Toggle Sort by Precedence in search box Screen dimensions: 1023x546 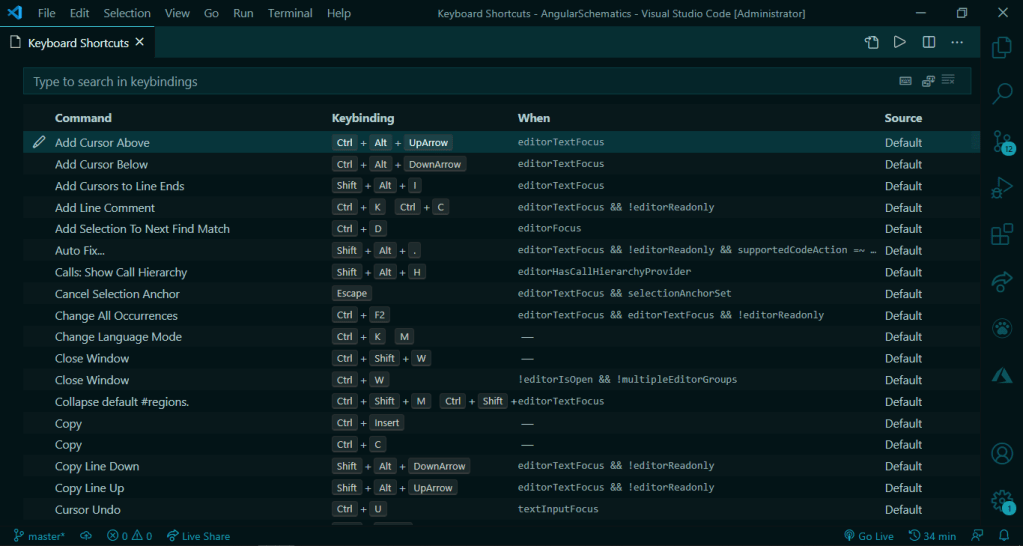[928, 81]
